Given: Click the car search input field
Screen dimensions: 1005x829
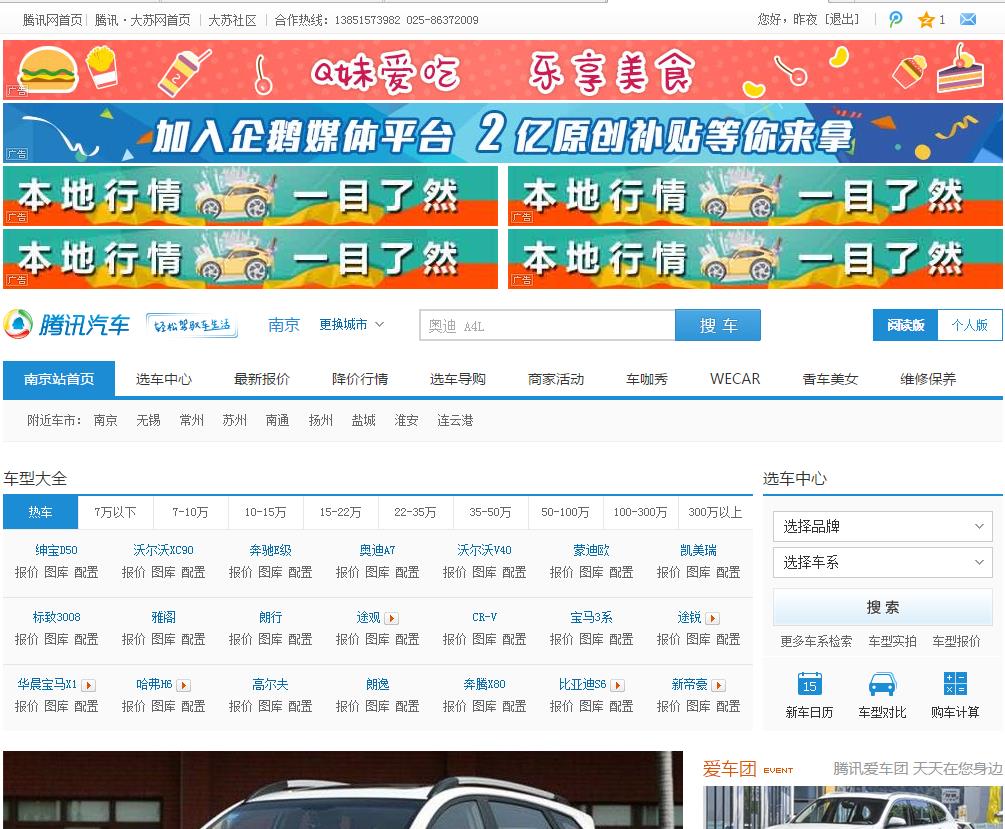Looking at the screenshot, I should pos(547,325).
